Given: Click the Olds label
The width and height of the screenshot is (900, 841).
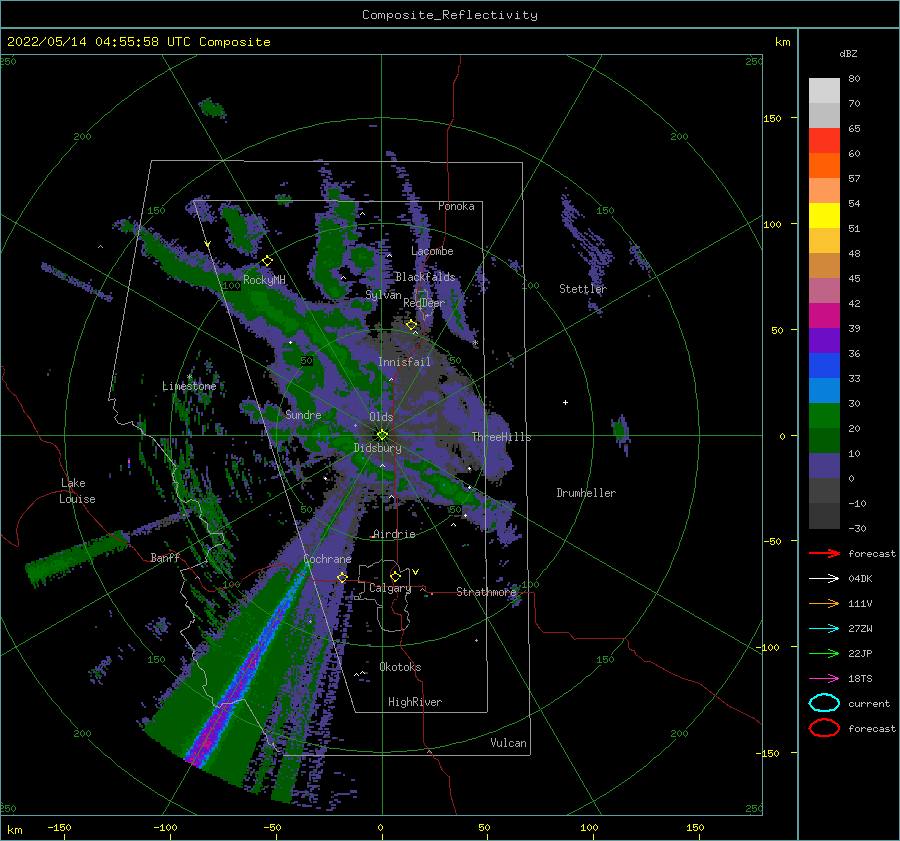Looking at the screenshot, I should [381, 417].
